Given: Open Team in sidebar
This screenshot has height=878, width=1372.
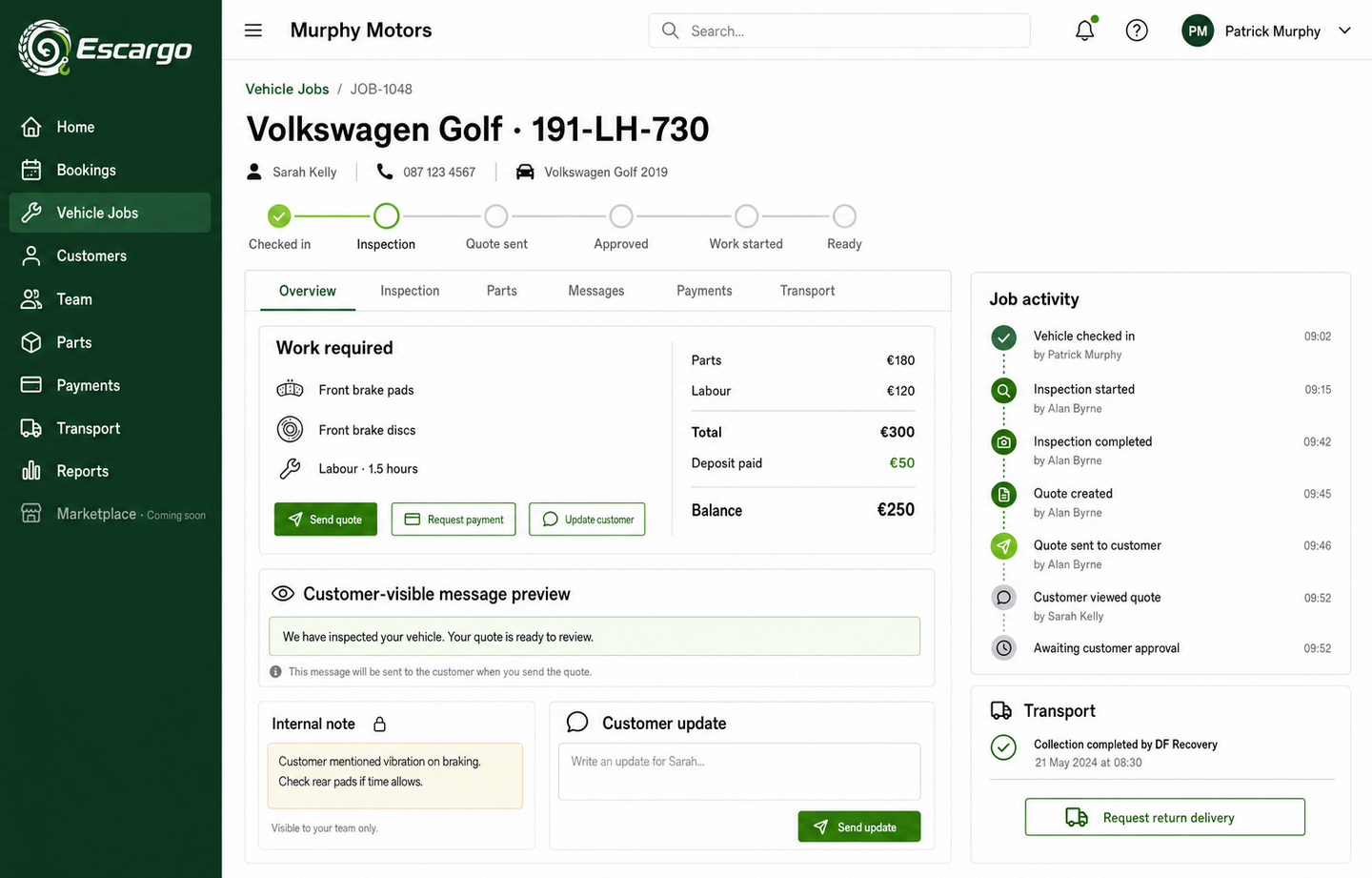Looking at the screenshot, I should pyautogui.click(x=110, y=299).
